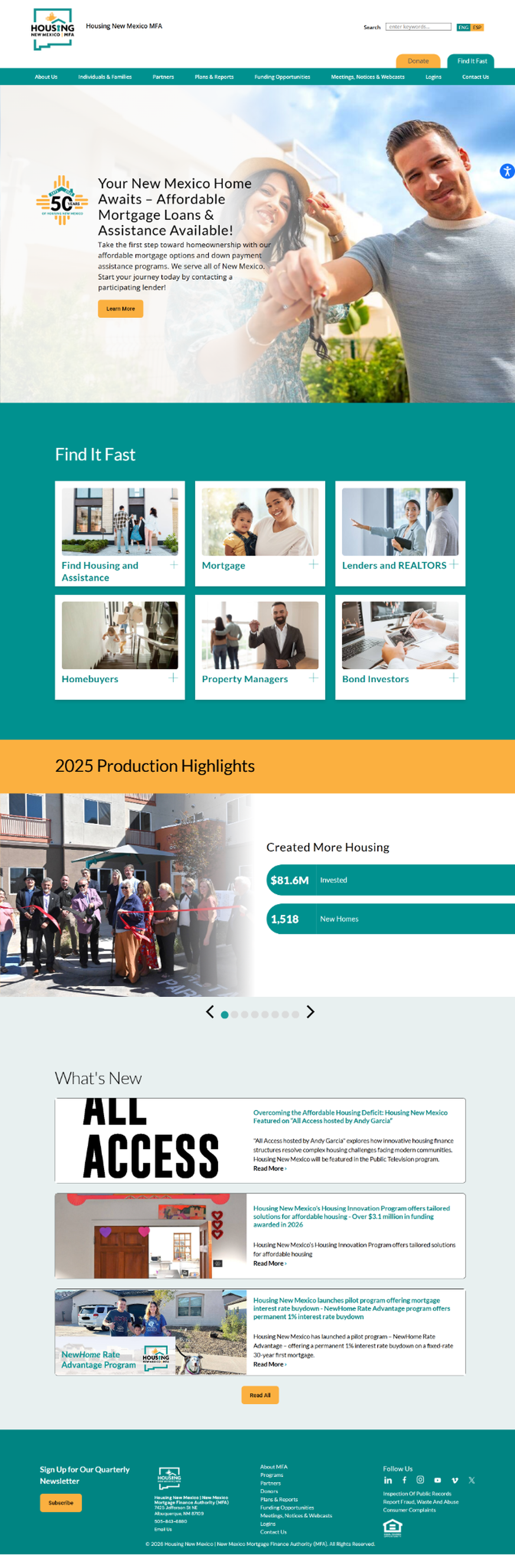Expand the Homebuyers card plus
The height and width of the screenshot is (1568, 515).
(173, 678)
